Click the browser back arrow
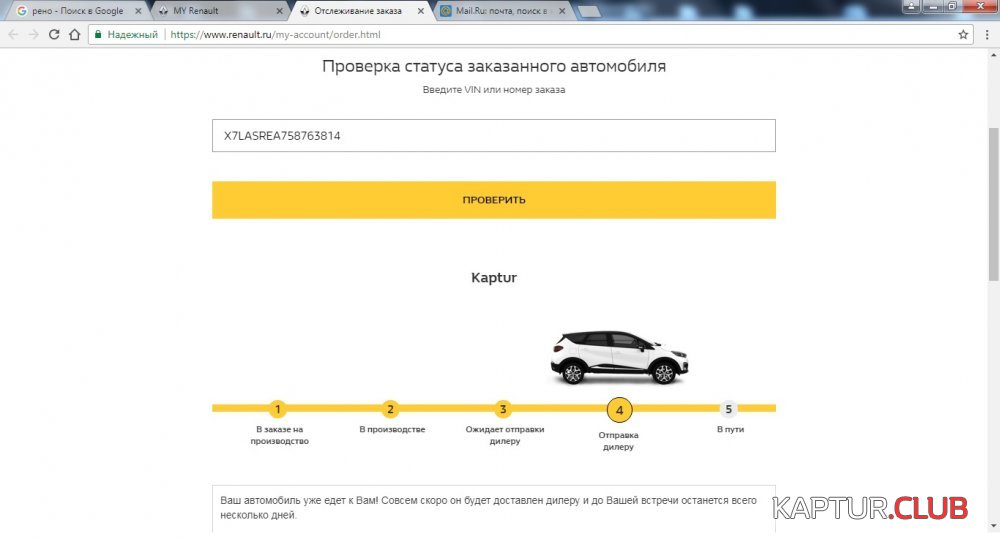Screen dimensions: 1000x539 click(x=13, y=34)
